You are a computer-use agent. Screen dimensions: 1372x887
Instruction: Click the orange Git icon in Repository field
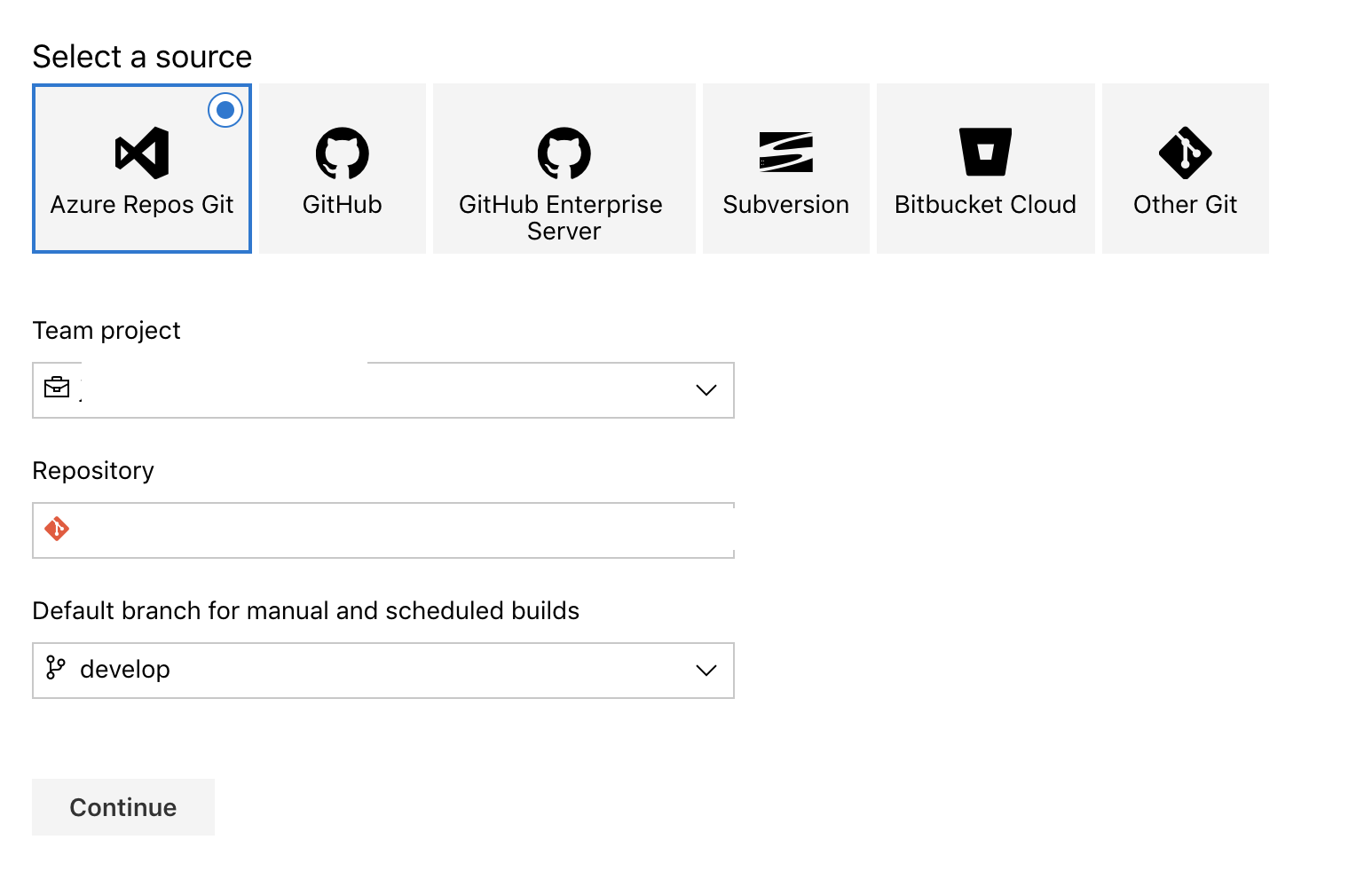pos(57,530)
